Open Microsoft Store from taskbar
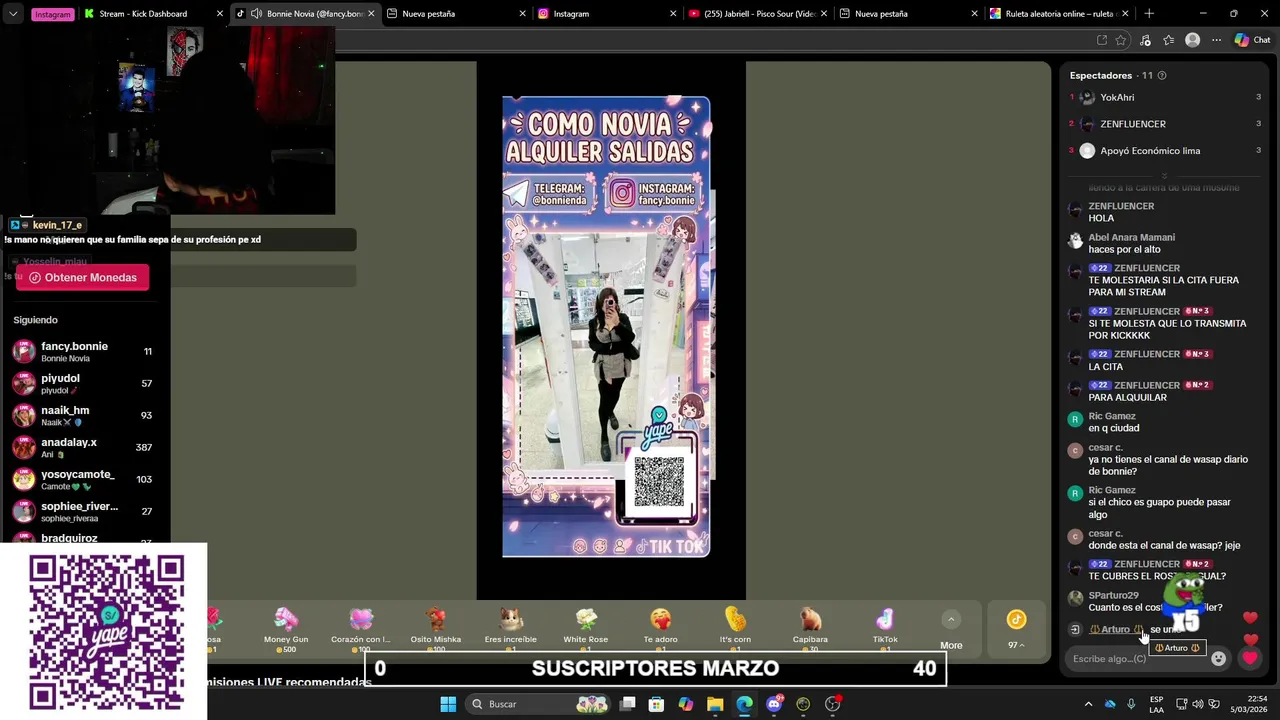 [x=656, y=704]
